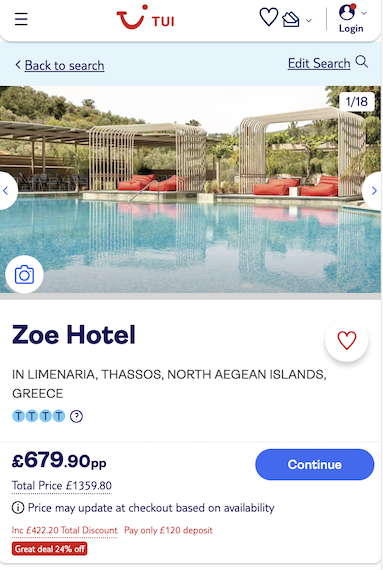The image size is (383, 570).
Task: Click the Login profile icon
Action: point(347,12)
